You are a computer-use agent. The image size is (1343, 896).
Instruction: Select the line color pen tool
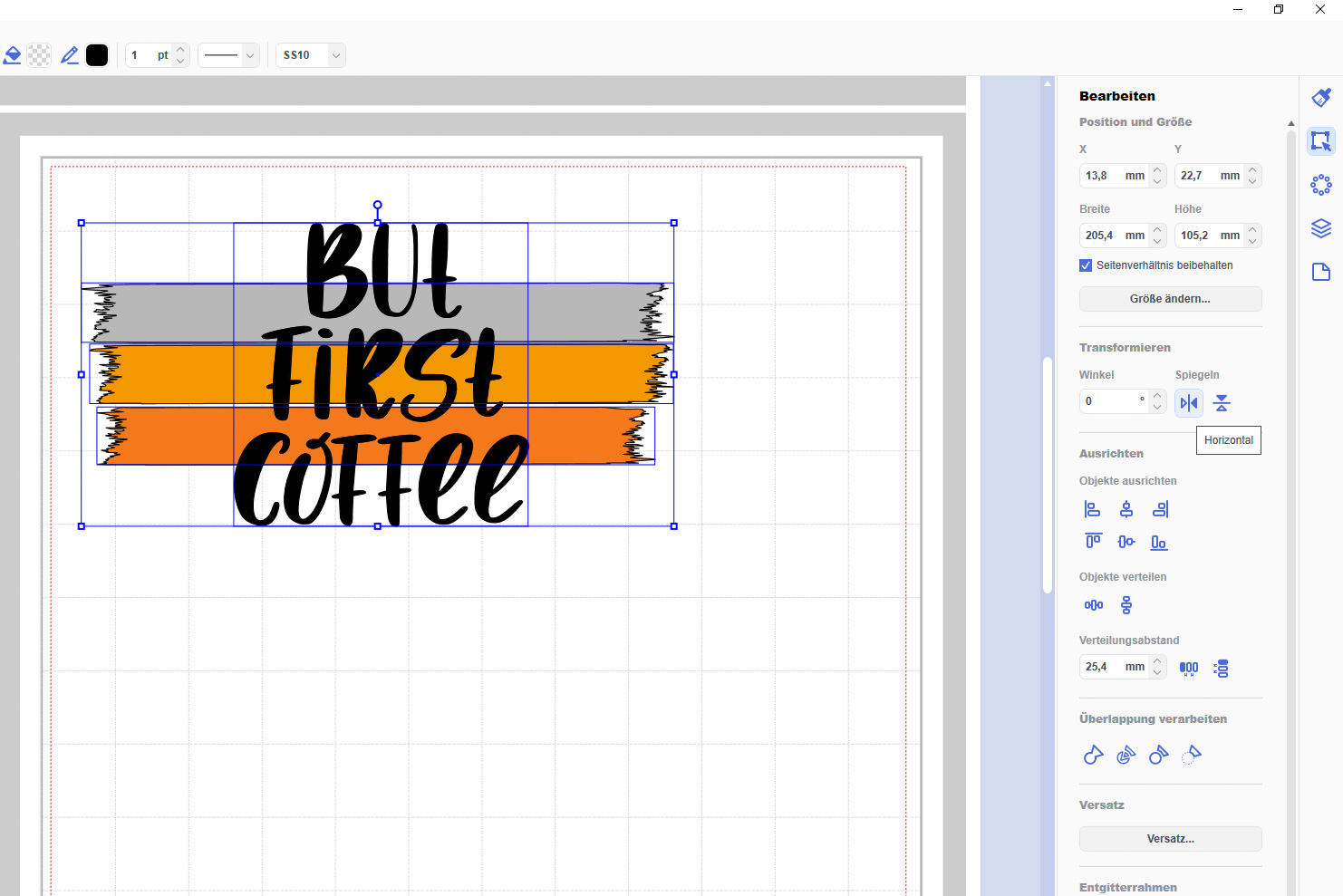[69, 55]
